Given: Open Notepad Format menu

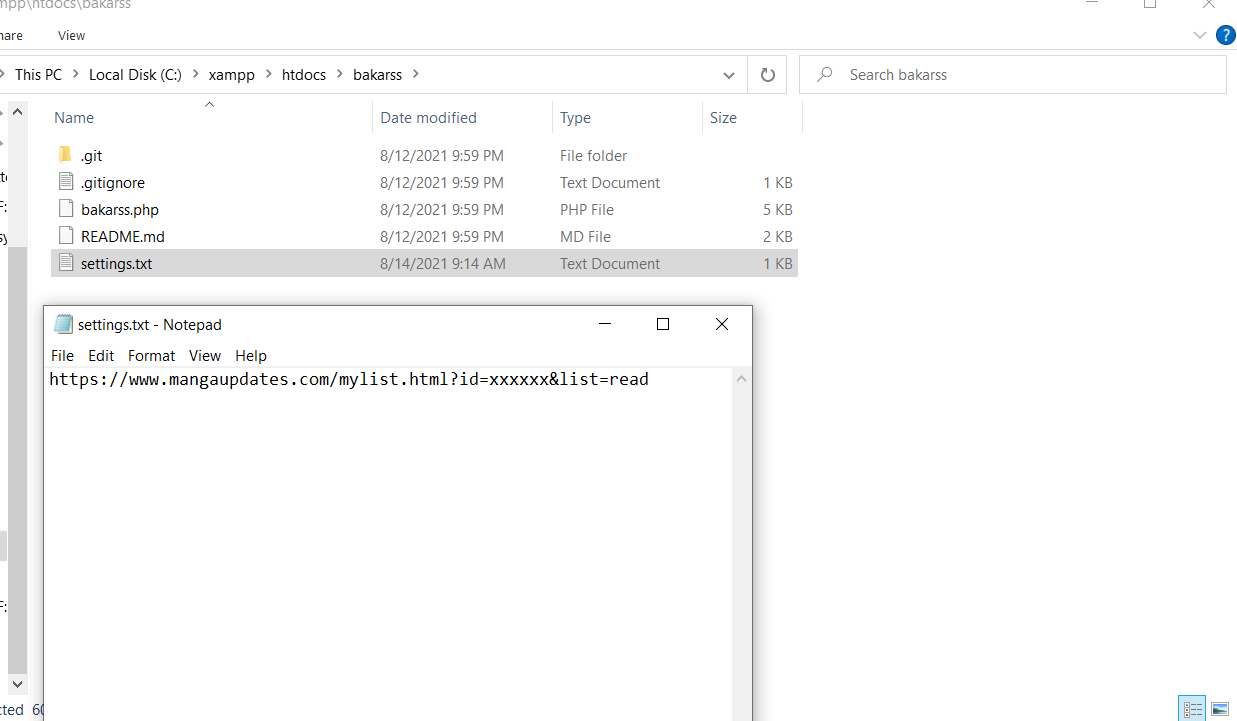Looking at the screenshot, I should tap(151, 355).
